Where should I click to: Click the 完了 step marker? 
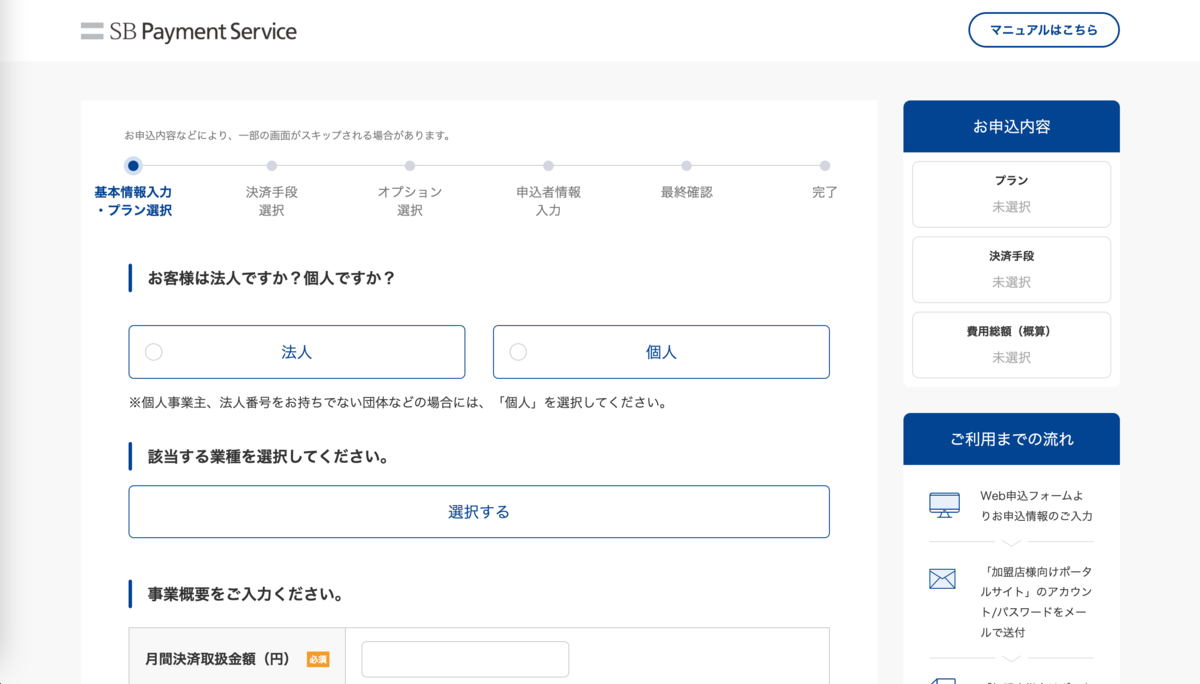[x=825, y=166]
